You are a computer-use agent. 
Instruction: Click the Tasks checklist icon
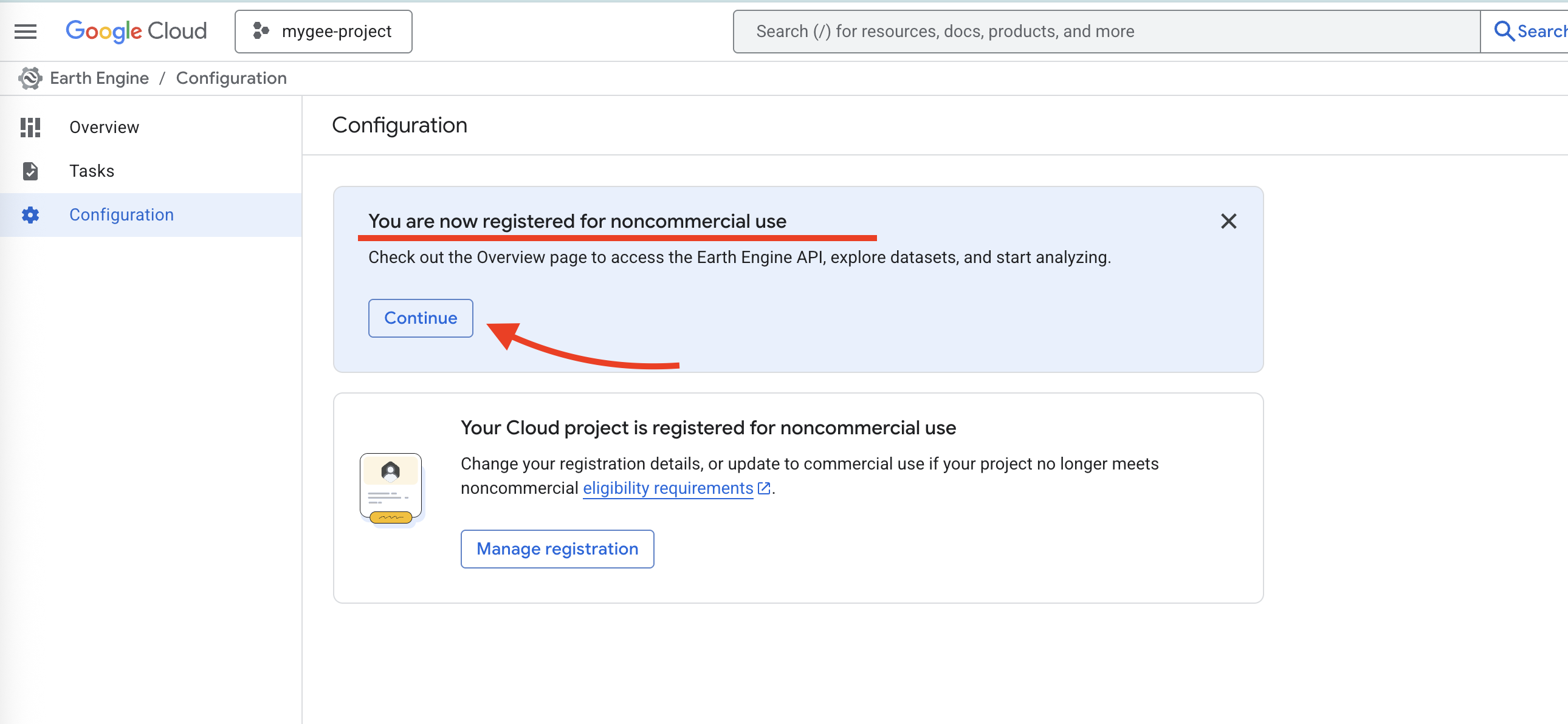point(30,171)
